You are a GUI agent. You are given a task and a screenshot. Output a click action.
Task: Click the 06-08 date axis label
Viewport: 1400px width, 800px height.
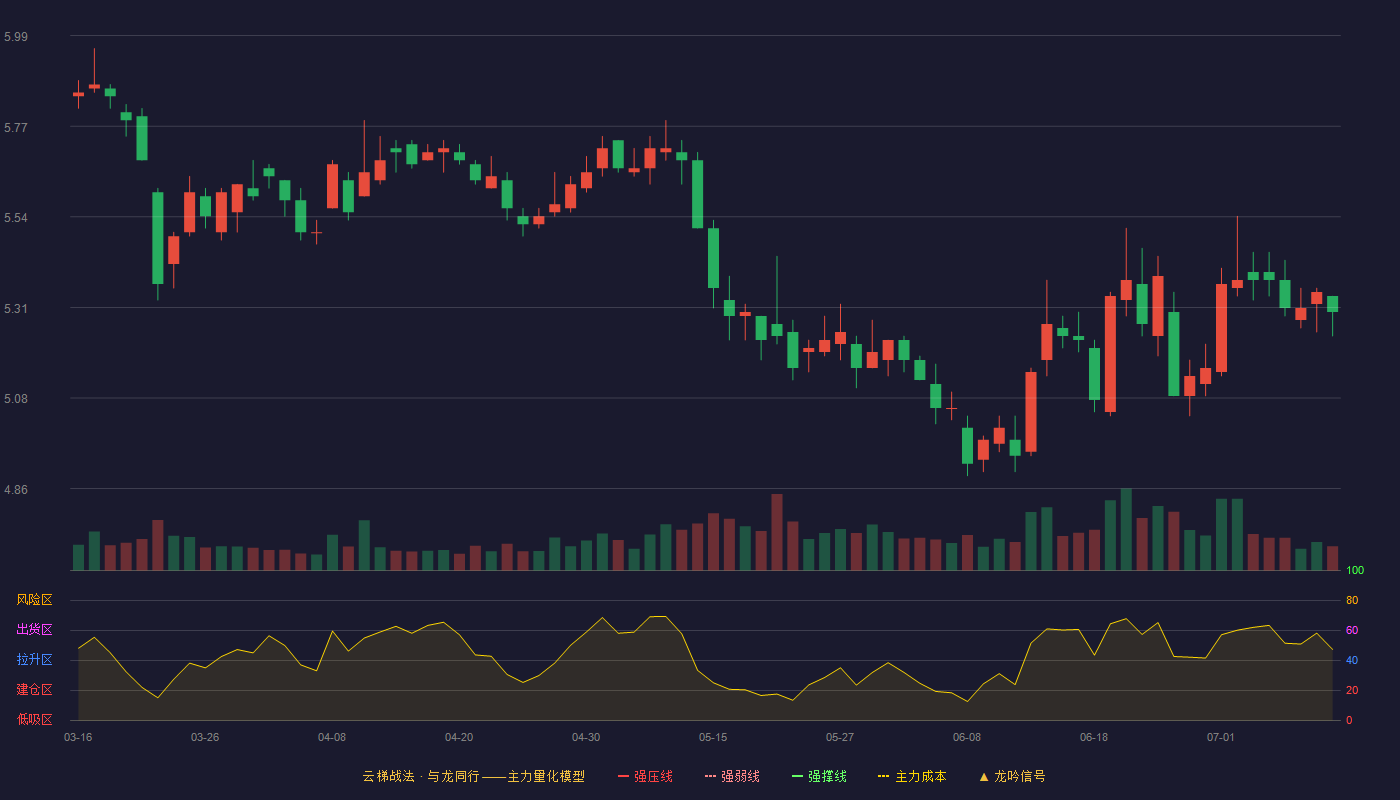click(967, 737)
